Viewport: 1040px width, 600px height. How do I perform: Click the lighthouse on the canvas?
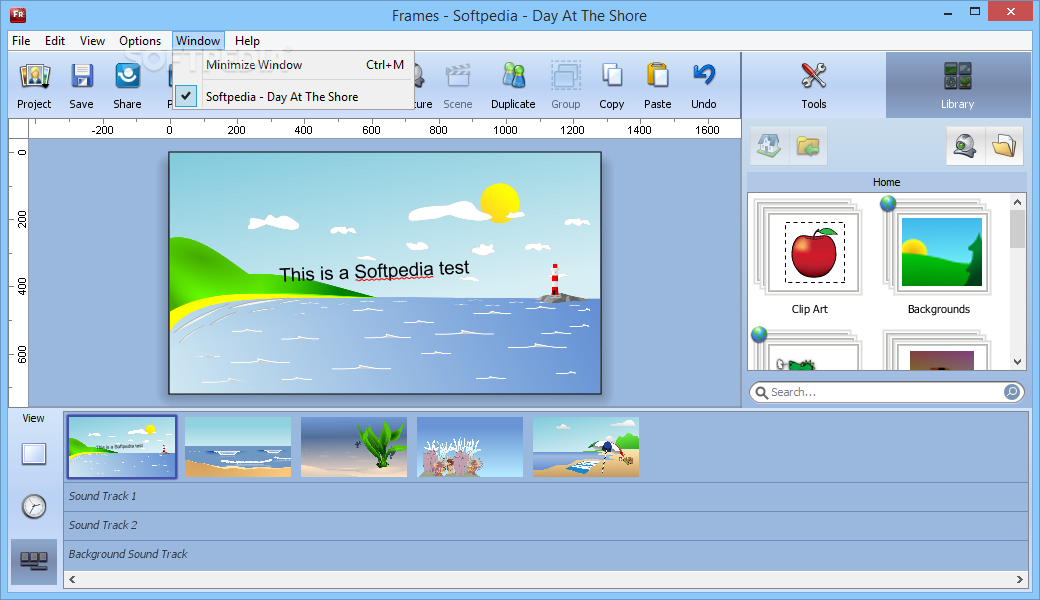point(555,280)
